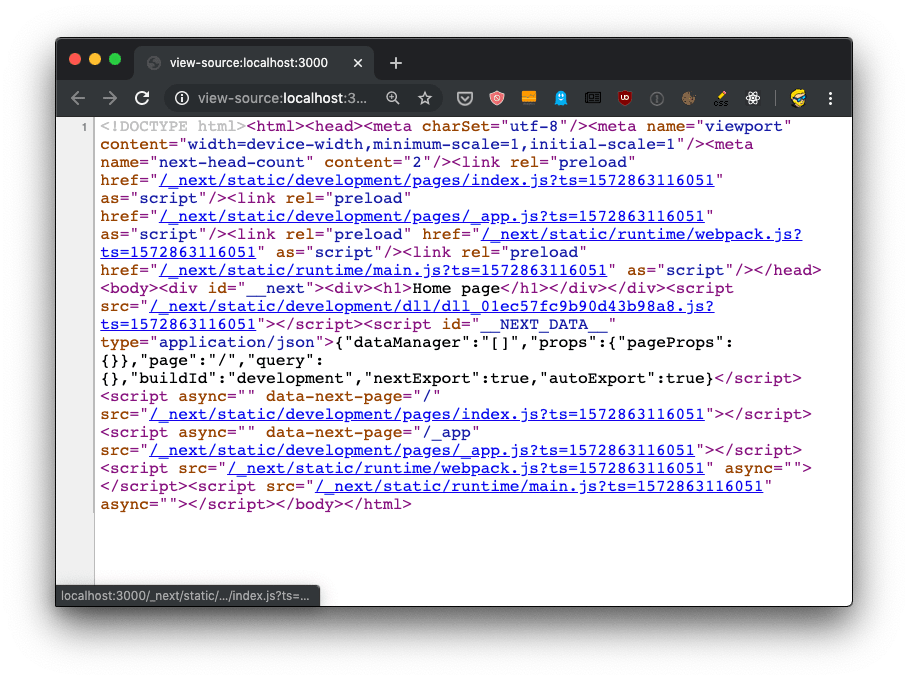Open the CSS editor extension

click(721, 98)
